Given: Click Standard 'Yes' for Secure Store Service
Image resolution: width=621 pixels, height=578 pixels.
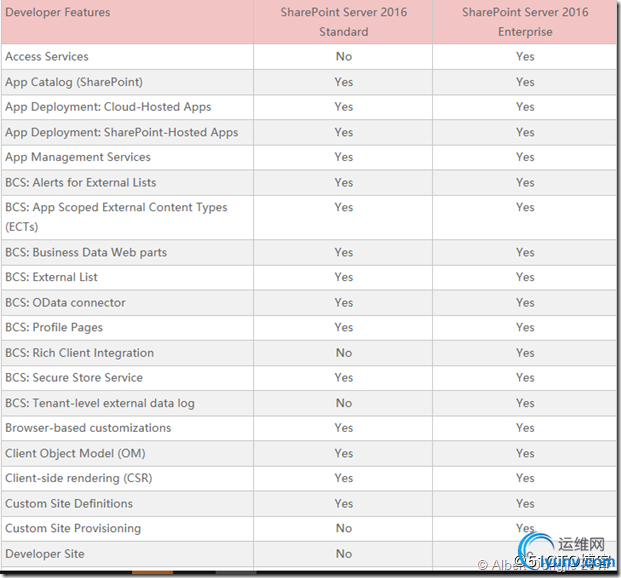Looking at the screenshot, I should 343,378.
